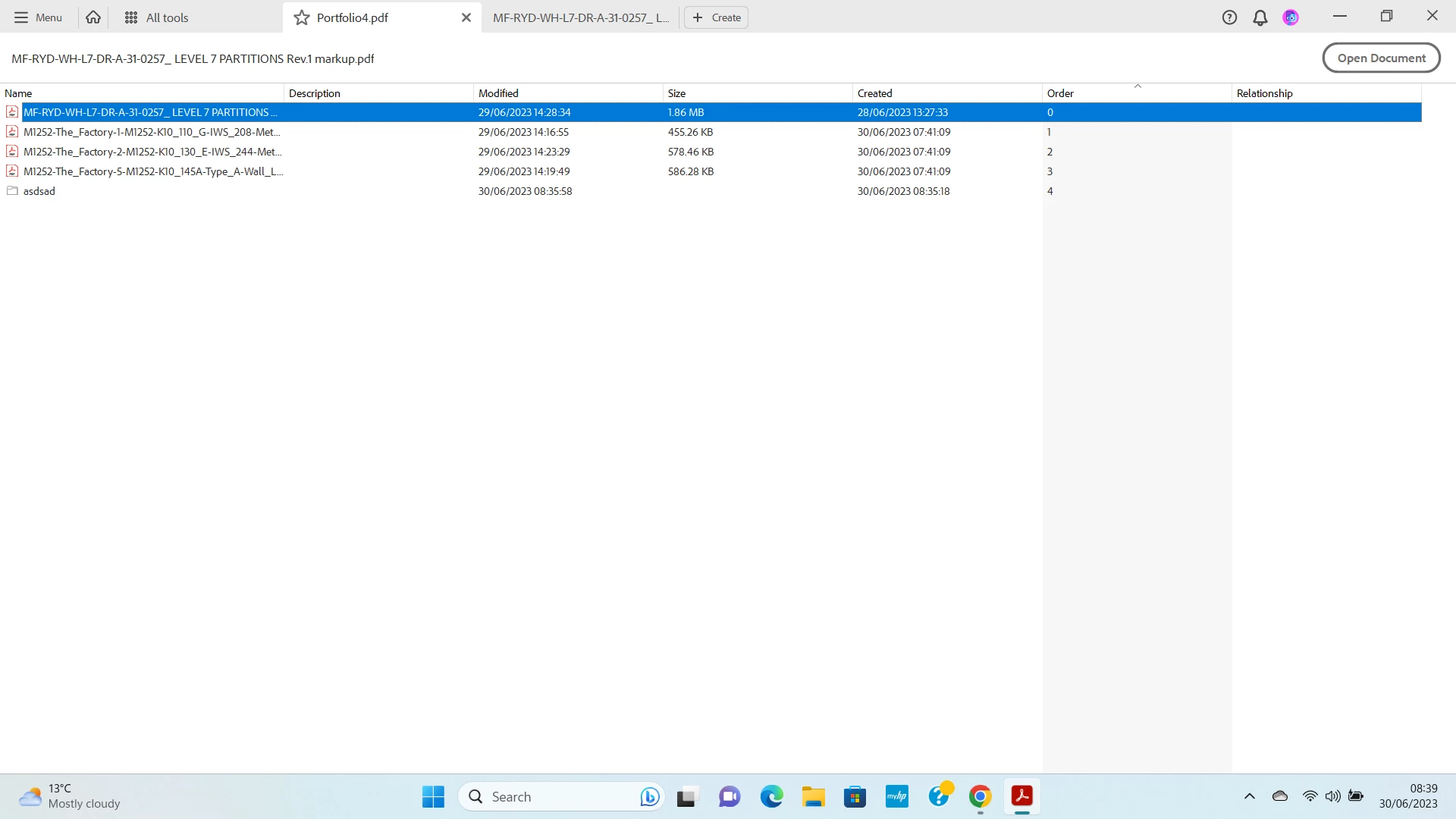Sort by Size column header

[676, 93]
